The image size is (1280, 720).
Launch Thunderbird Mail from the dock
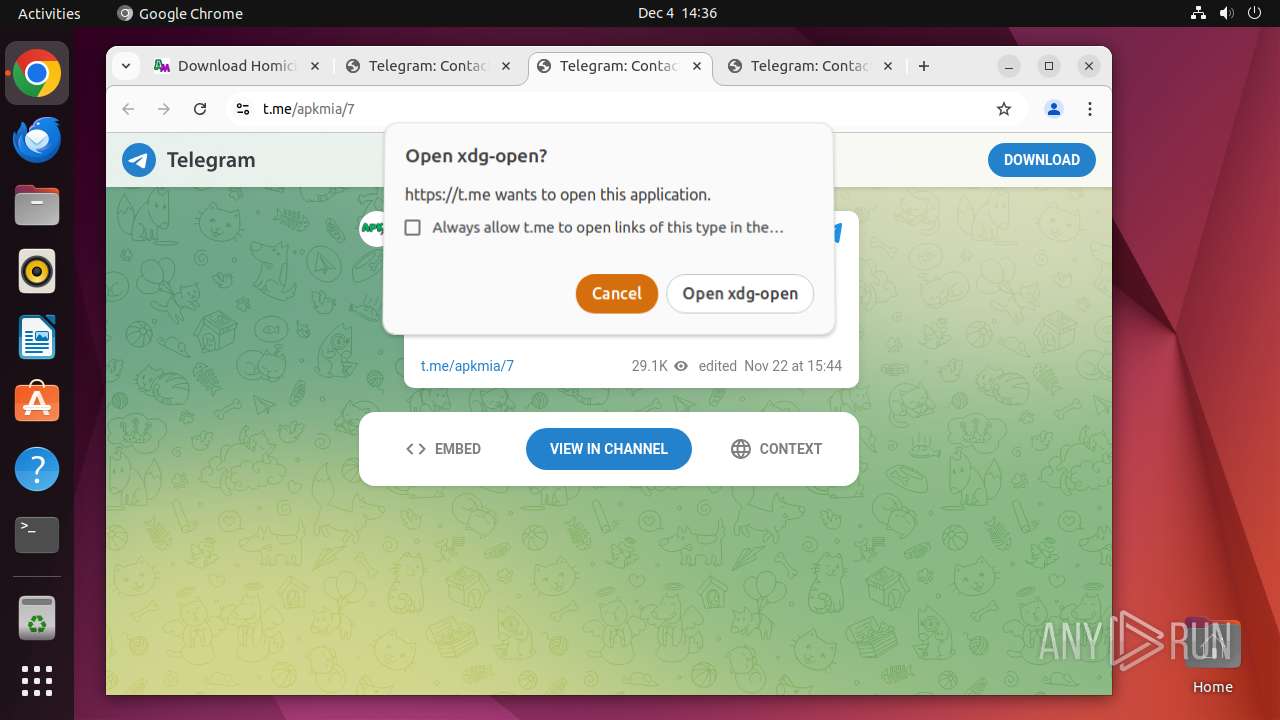click(37, 140)
